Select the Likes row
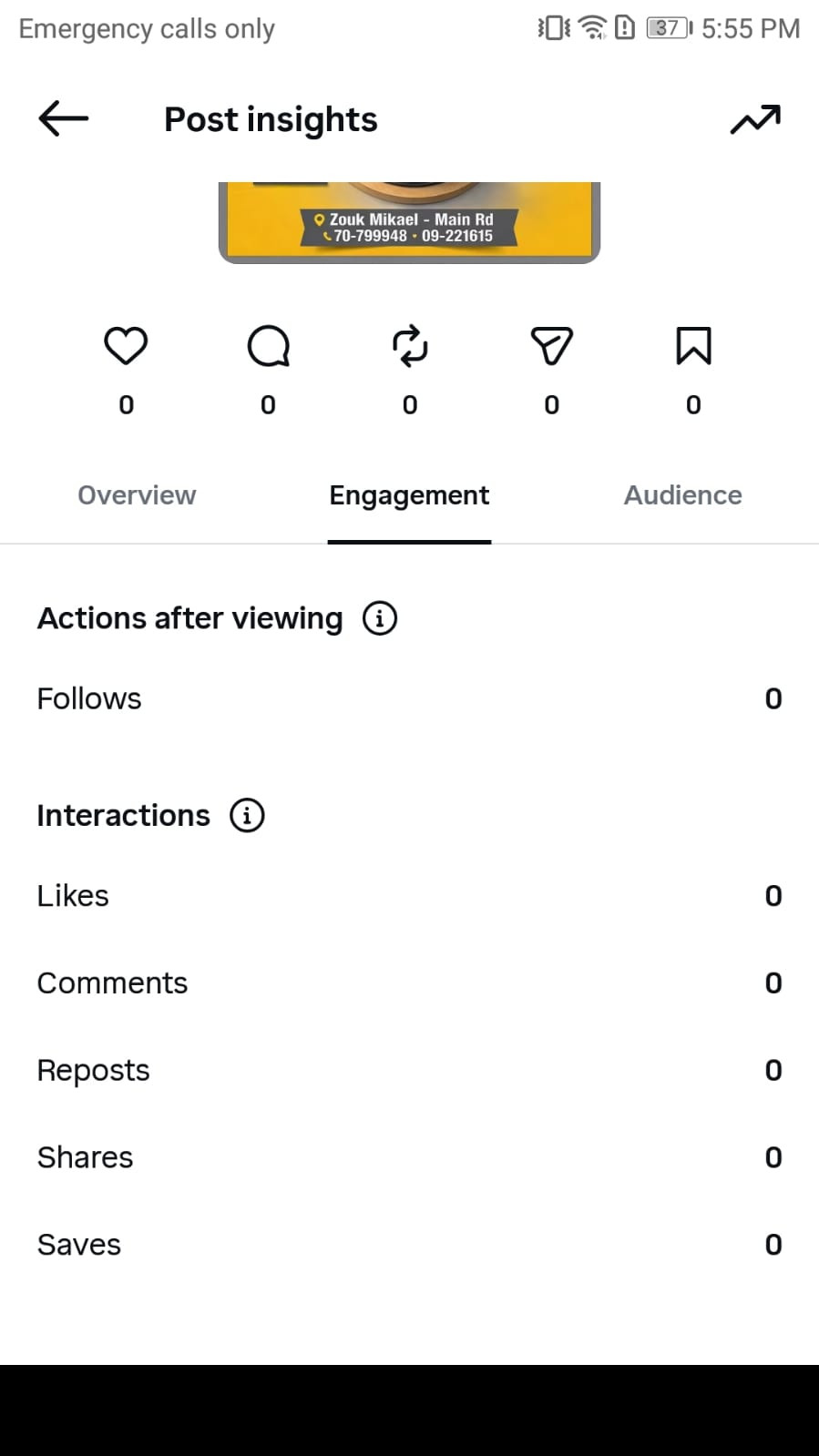Viewport: 819px width, 1456px height. click(x=409, y=896)
